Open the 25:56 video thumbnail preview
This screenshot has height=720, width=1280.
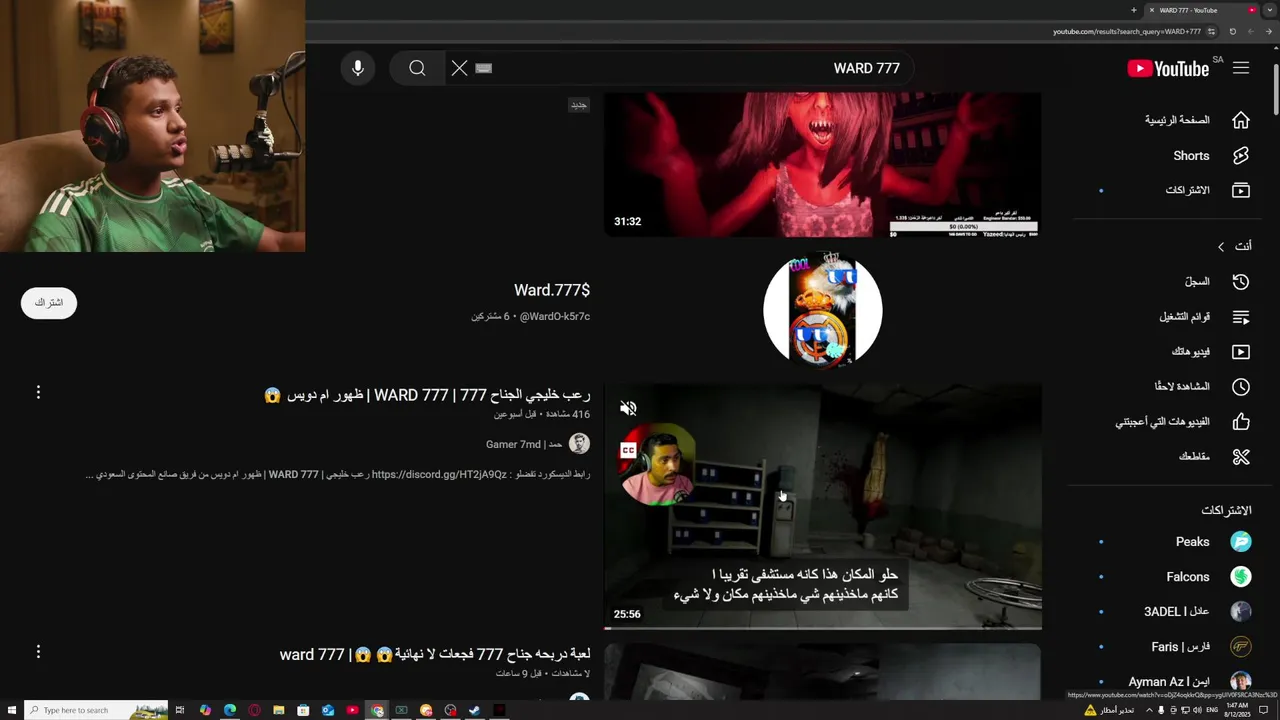pos(823,507)
